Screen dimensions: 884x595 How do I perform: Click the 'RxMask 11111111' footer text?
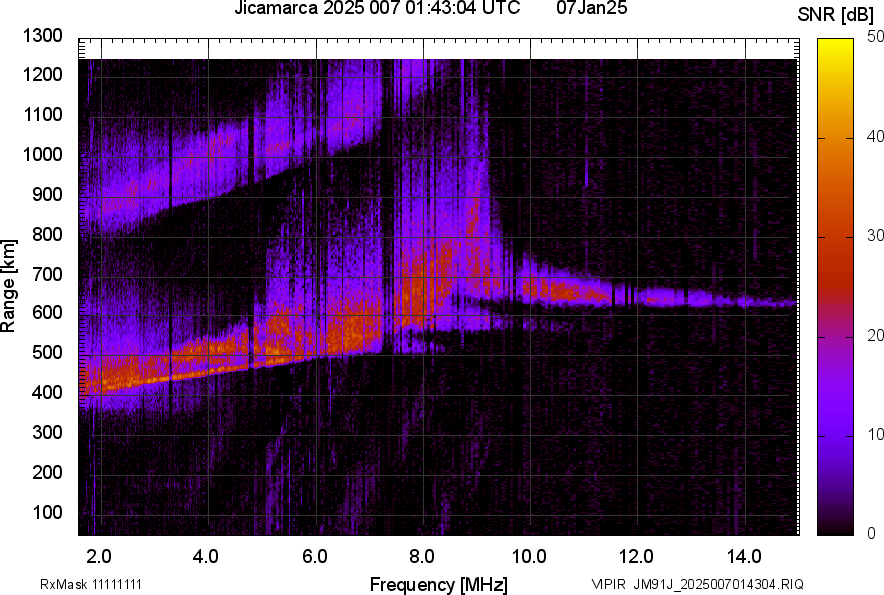click(x=90, y=584)
